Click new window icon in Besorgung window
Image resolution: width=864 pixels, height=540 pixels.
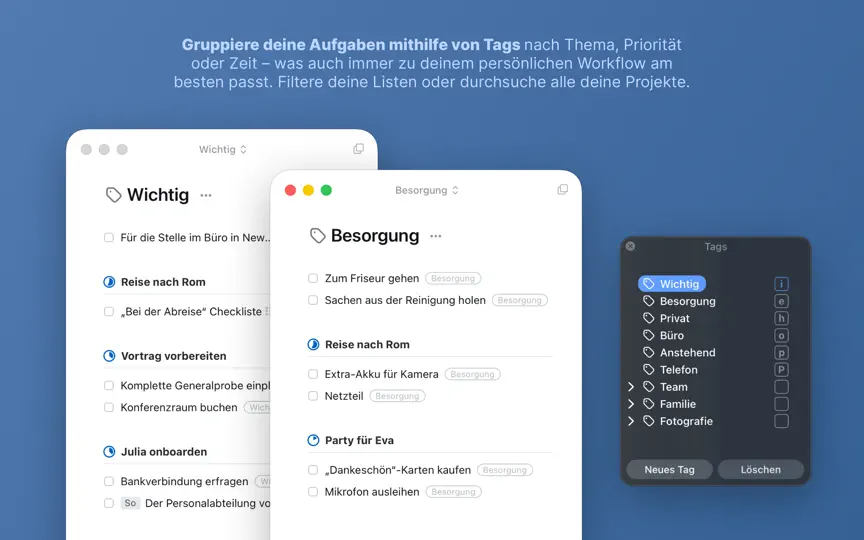[563, 190]
